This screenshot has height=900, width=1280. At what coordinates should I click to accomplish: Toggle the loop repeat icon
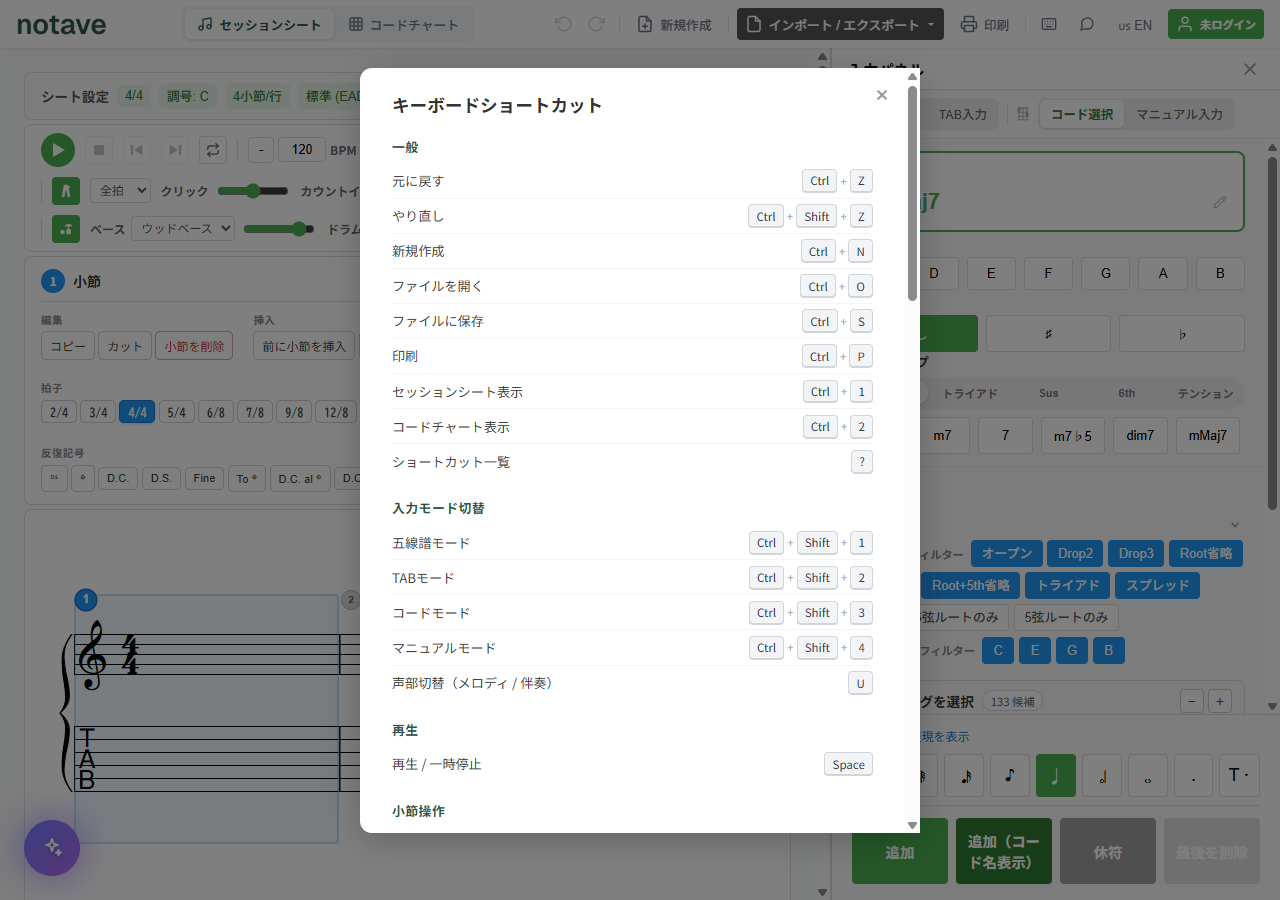click(x=212, y=150)
